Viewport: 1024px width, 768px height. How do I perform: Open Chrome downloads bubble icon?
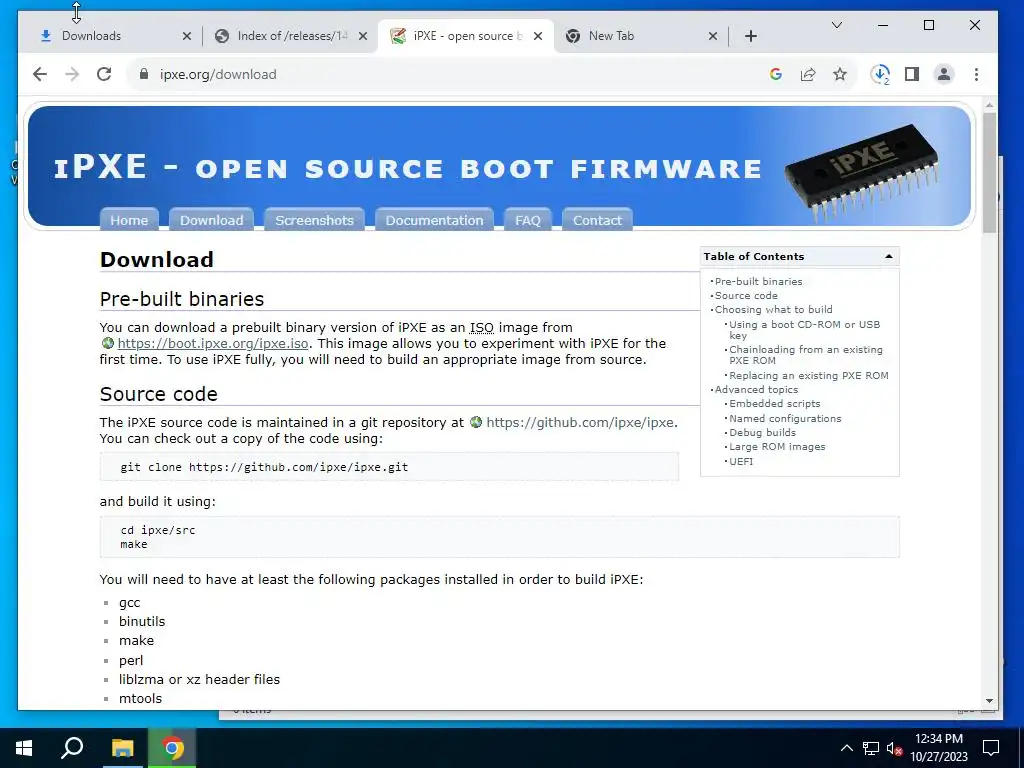(x=880, y=74)
